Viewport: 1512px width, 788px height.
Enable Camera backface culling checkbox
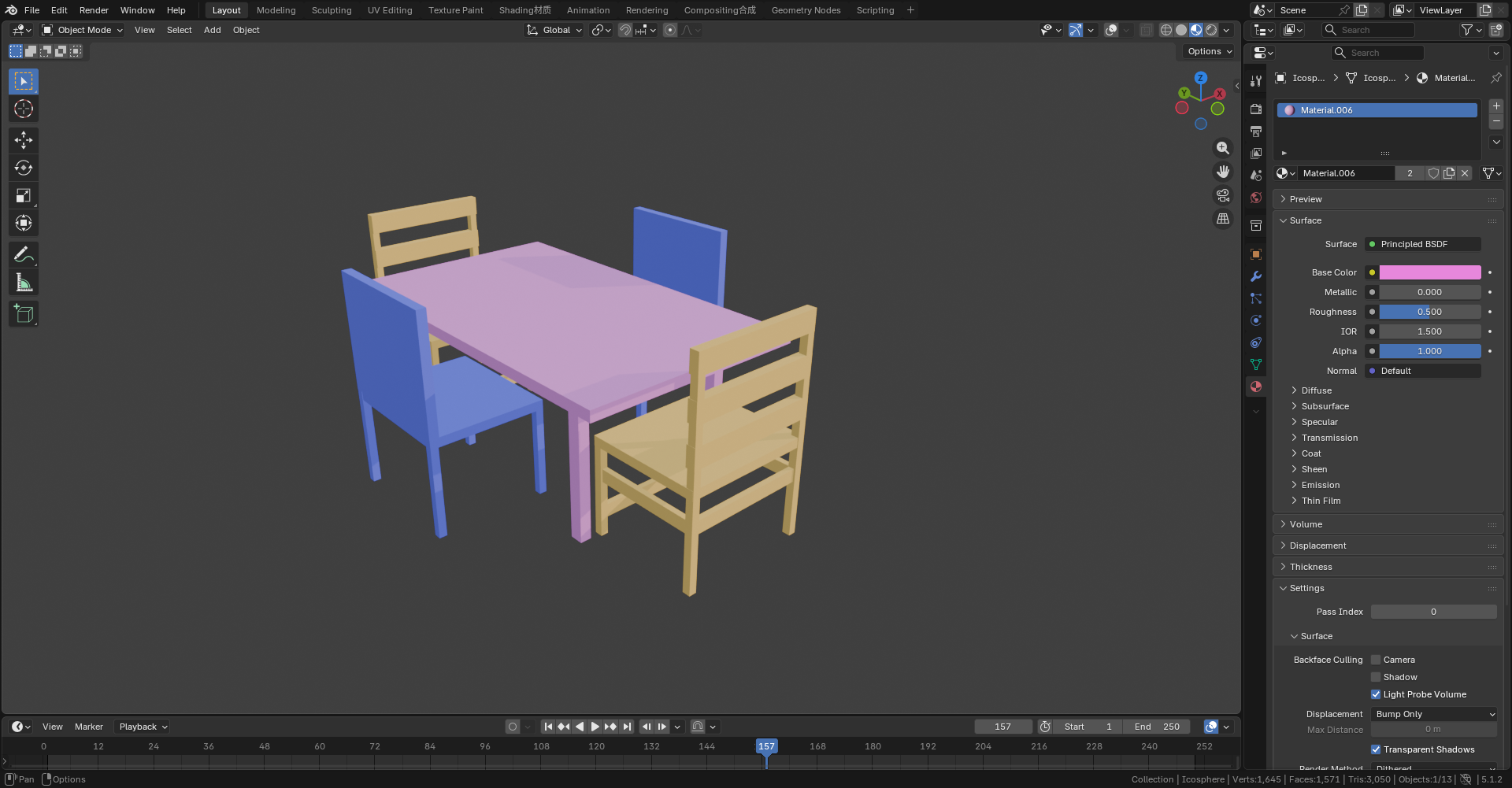(1376, 660)
